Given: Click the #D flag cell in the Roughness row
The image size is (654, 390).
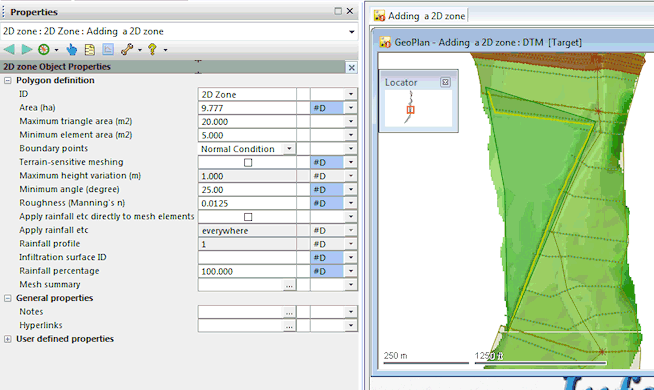Looking at the screenshot, I should click(327, 203).
